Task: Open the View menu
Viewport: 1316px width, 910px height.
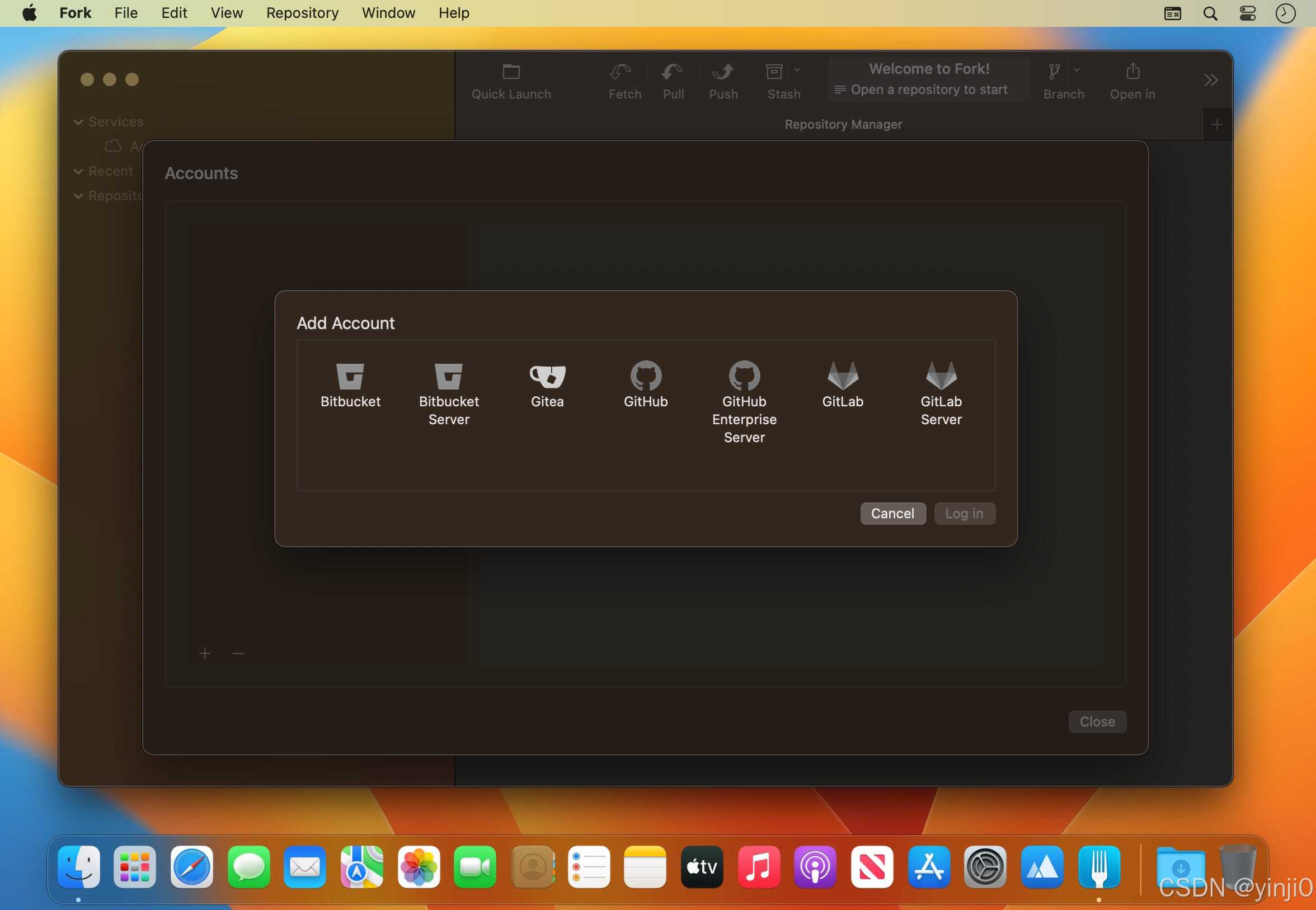Action: click(226, 12)
